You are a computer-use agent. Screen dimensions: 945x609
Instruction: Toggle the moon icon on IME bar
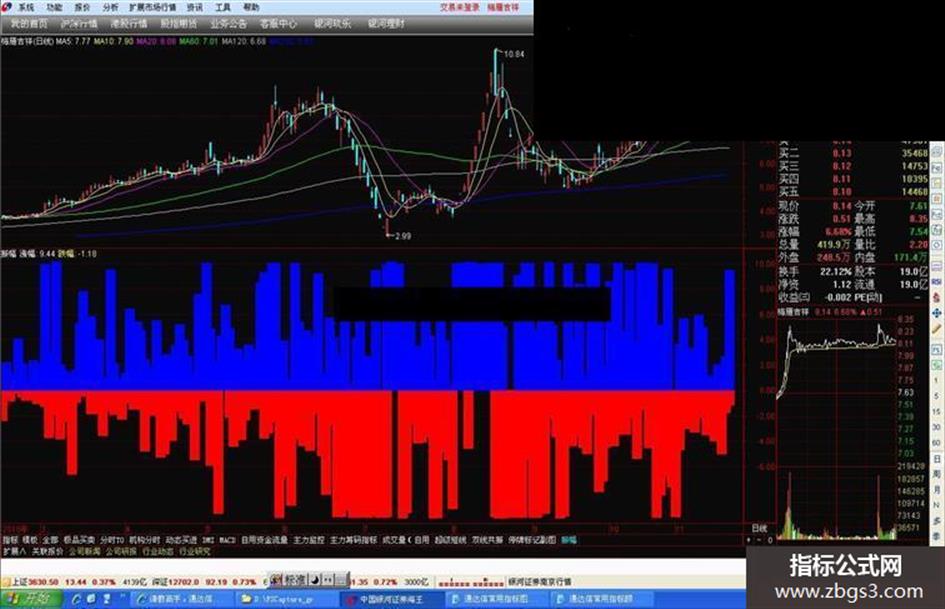tap(315, 580)
